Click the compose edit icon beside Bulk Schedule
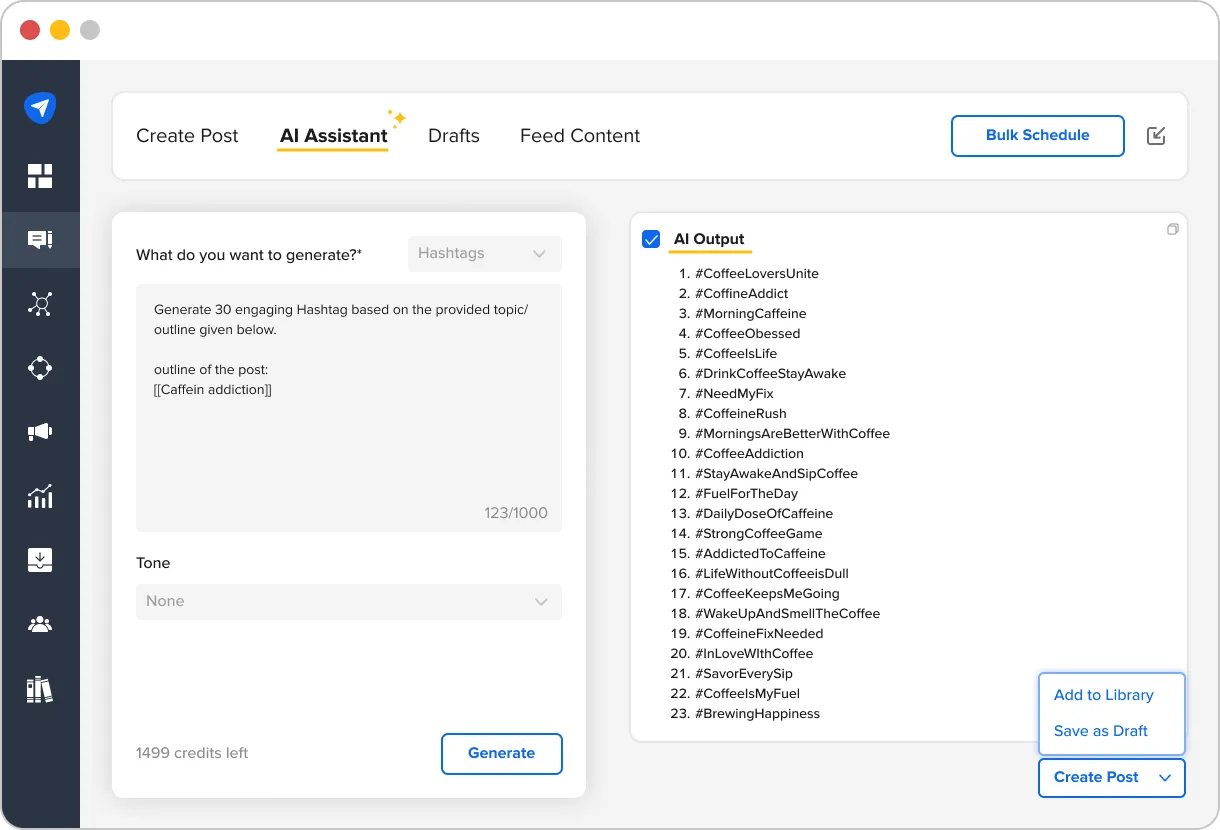 pos(1156,136)
